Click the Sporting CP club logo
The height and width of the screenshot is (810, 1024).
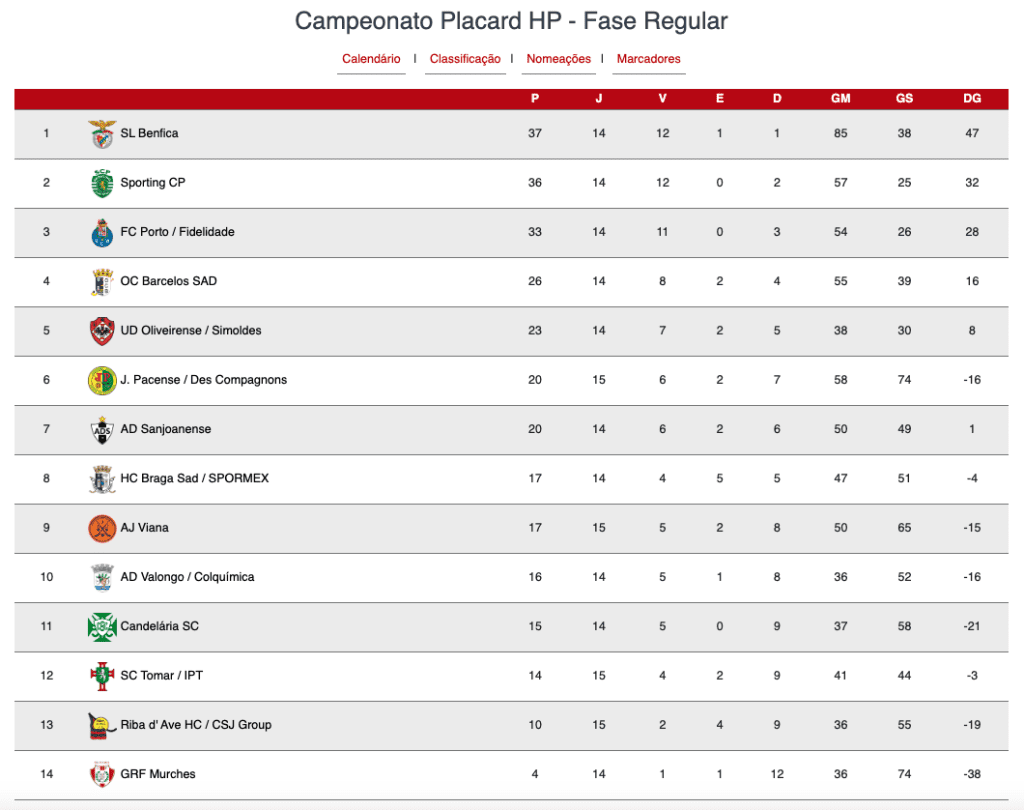pos(102,183)
